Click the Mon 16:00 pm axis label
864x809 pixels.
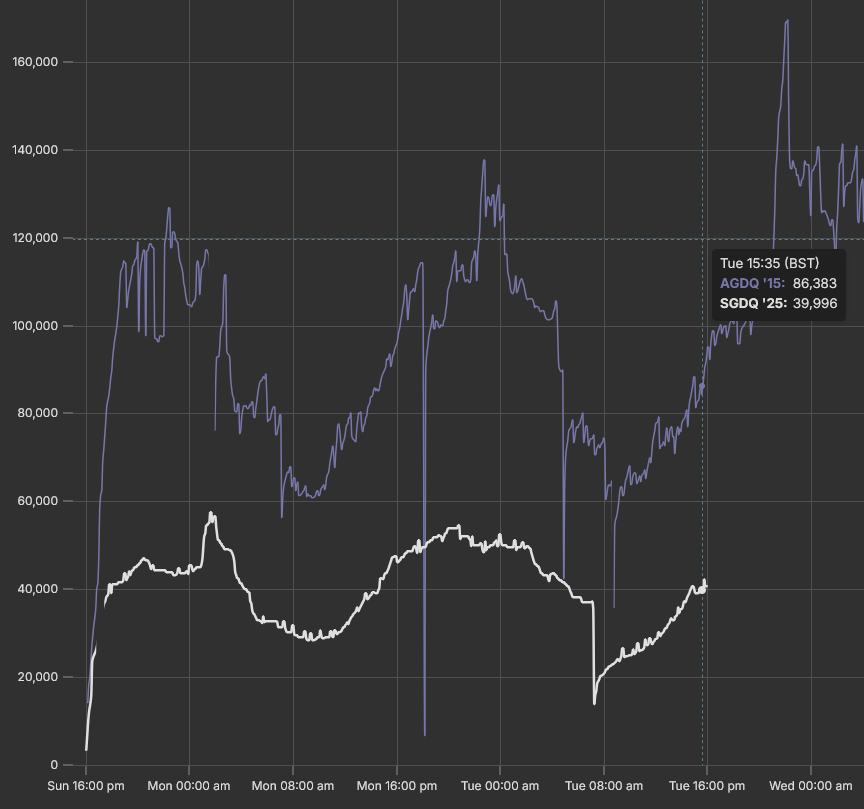pyautogui.click(x=397, y=786)
